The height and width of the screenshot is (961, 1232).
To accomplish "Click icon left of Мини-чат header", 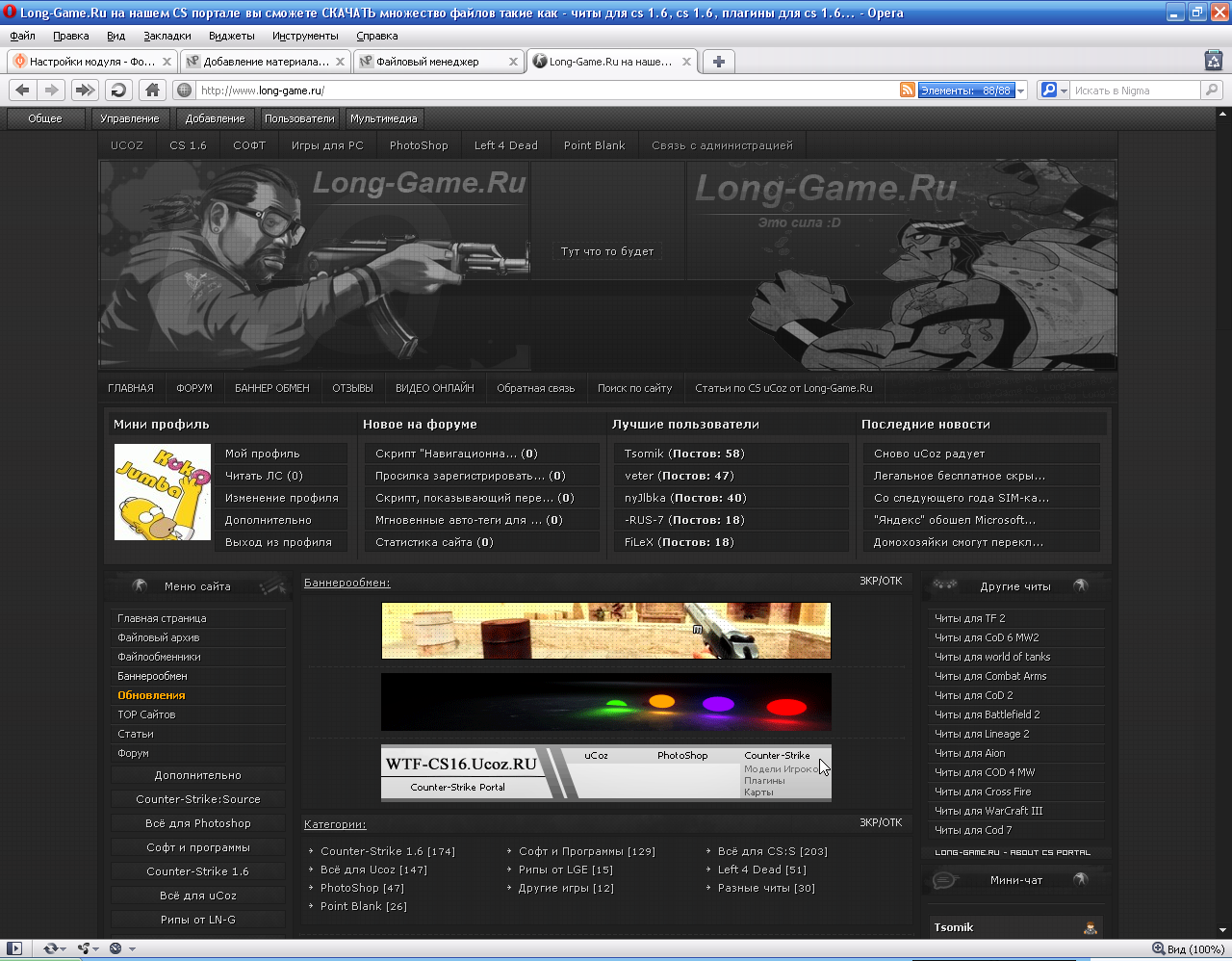I will point(945,880).
